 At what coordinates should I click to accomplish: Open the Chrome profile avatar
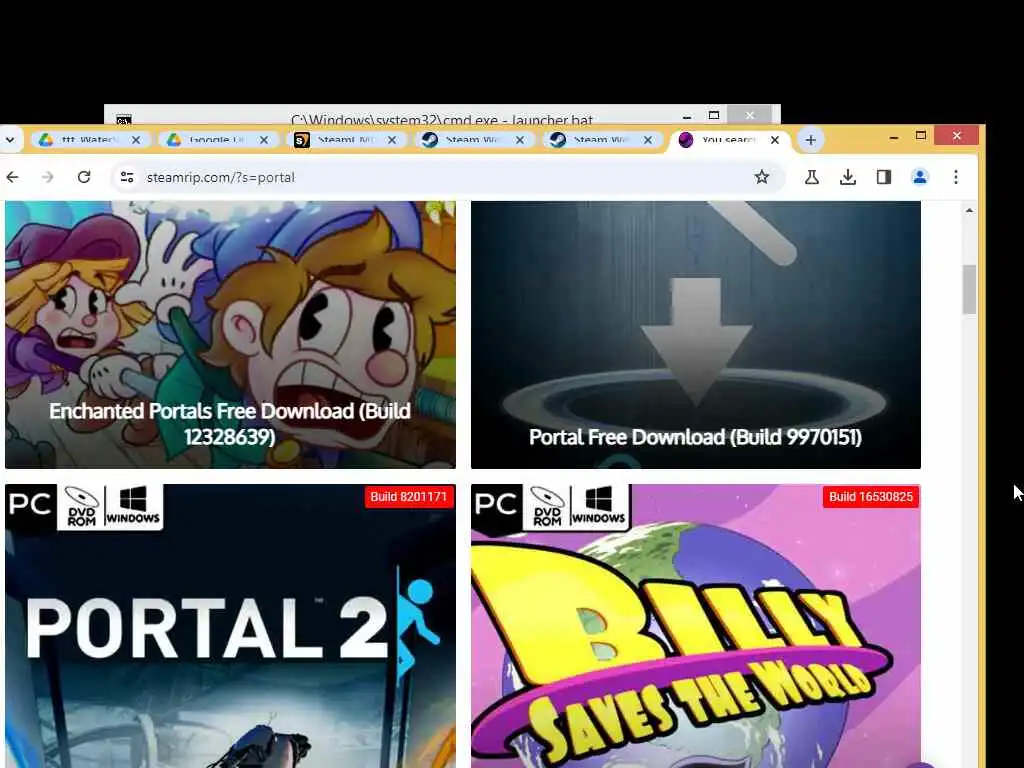[x=920, y=177]
